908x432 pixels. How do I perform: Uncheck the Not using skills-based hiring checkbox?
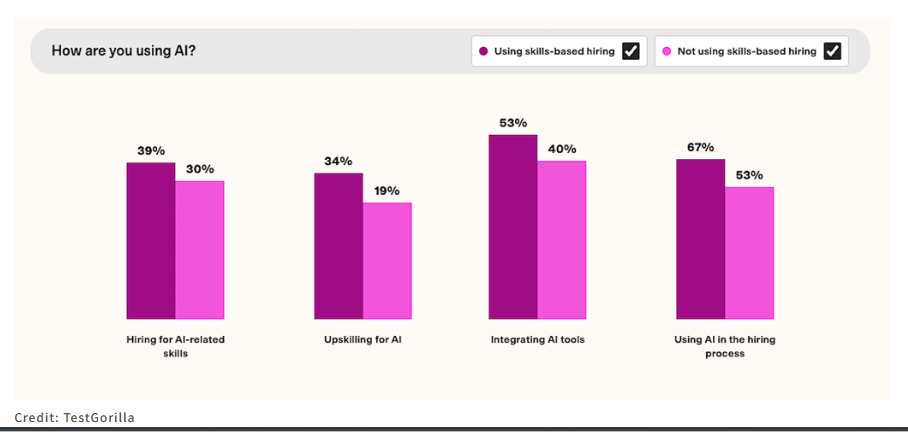832,52
